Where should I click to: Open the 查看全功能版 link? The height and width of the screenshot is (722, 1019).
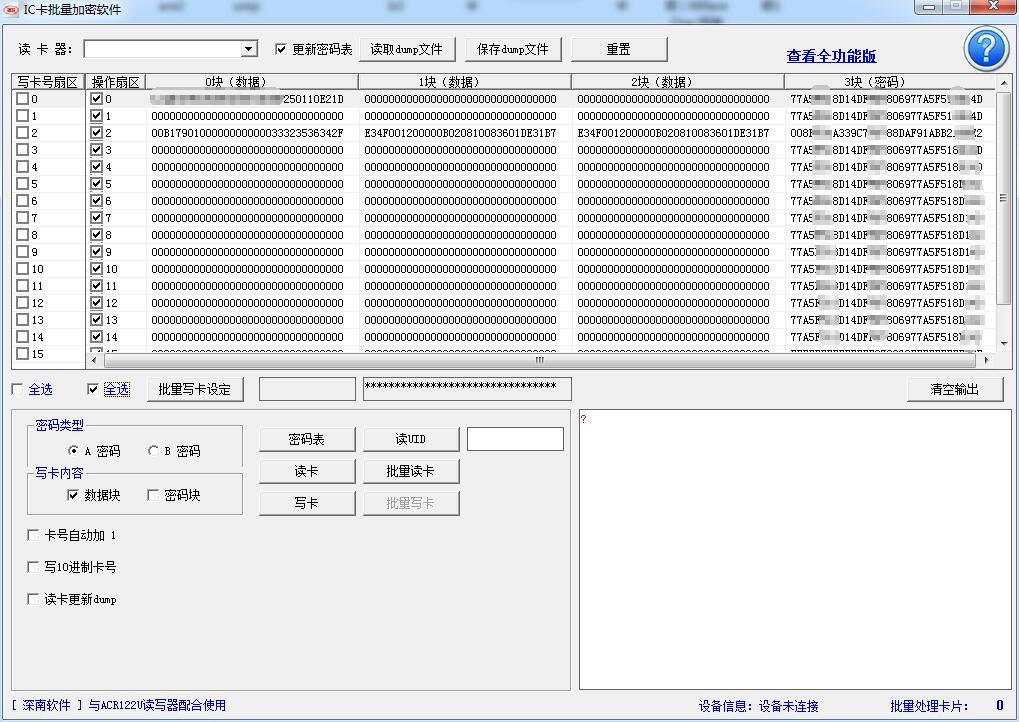[831, 56]
